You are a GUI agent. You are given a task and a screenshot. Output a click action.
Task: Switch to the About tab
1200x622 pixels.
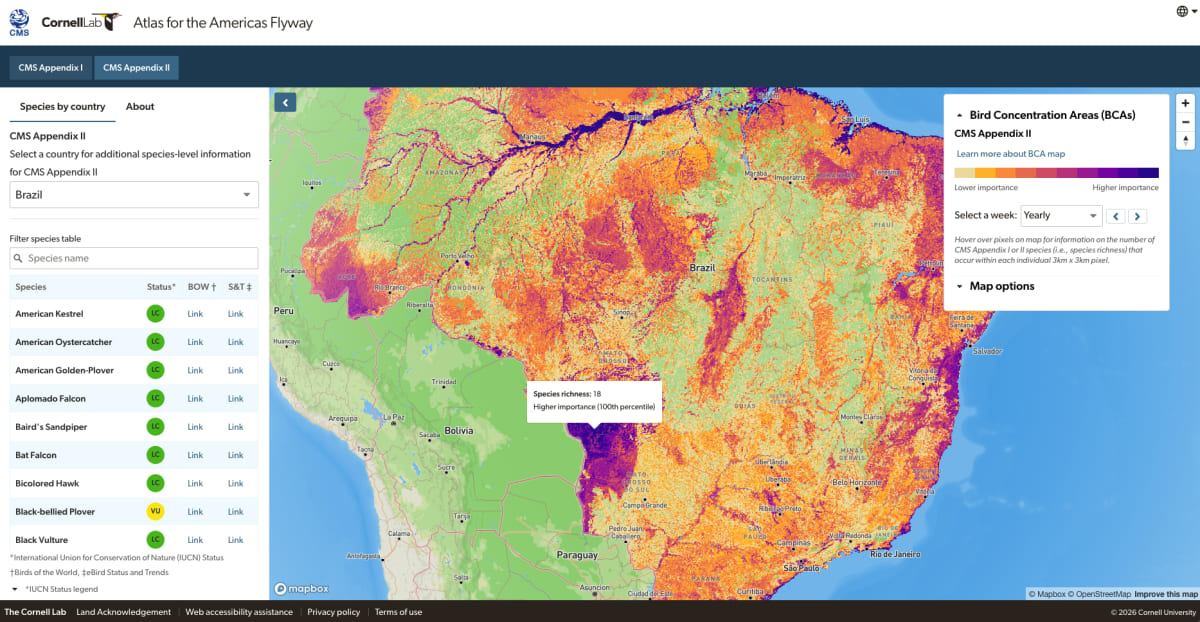click(140, 106)
